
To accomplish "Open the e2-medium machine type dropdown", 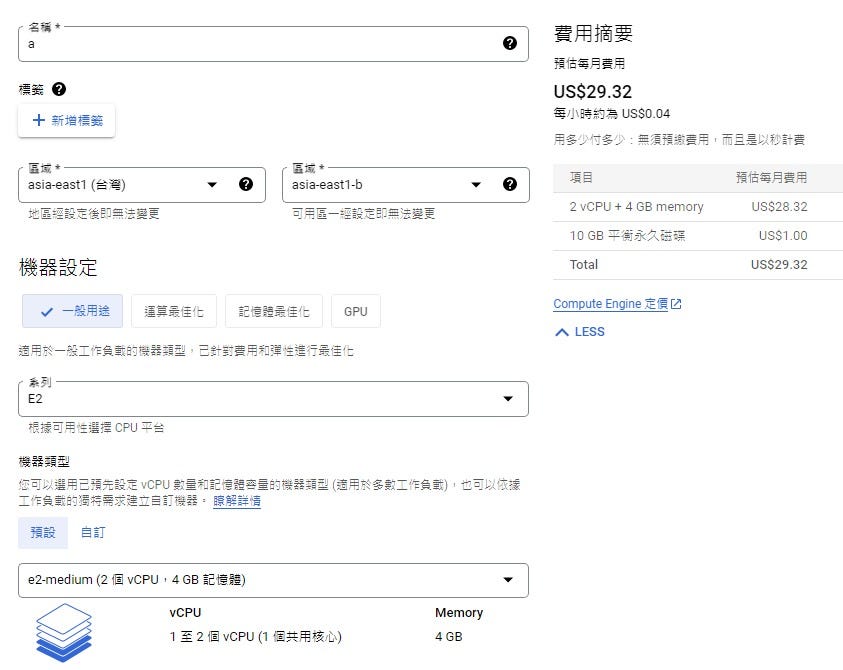I will pos(273,580).
